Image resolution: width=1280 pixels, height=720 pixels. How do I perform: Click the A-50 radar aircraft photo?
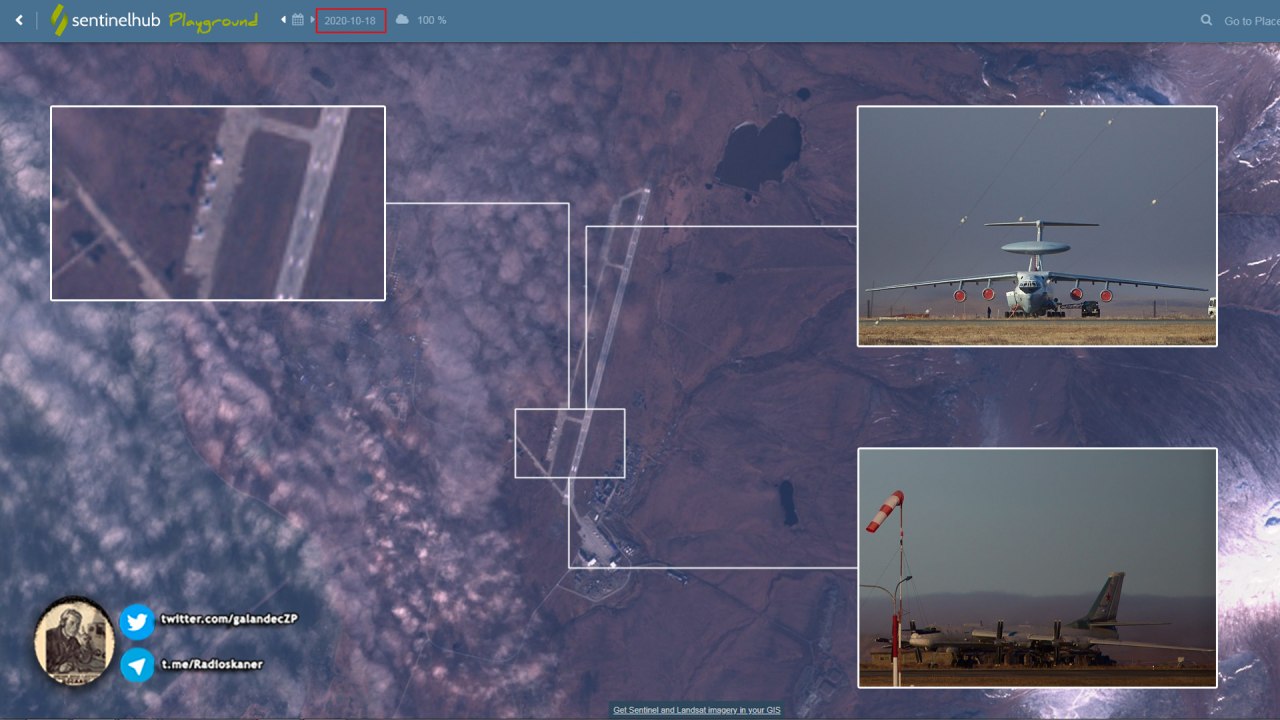pyautogui.click(x=1037, y=226)
